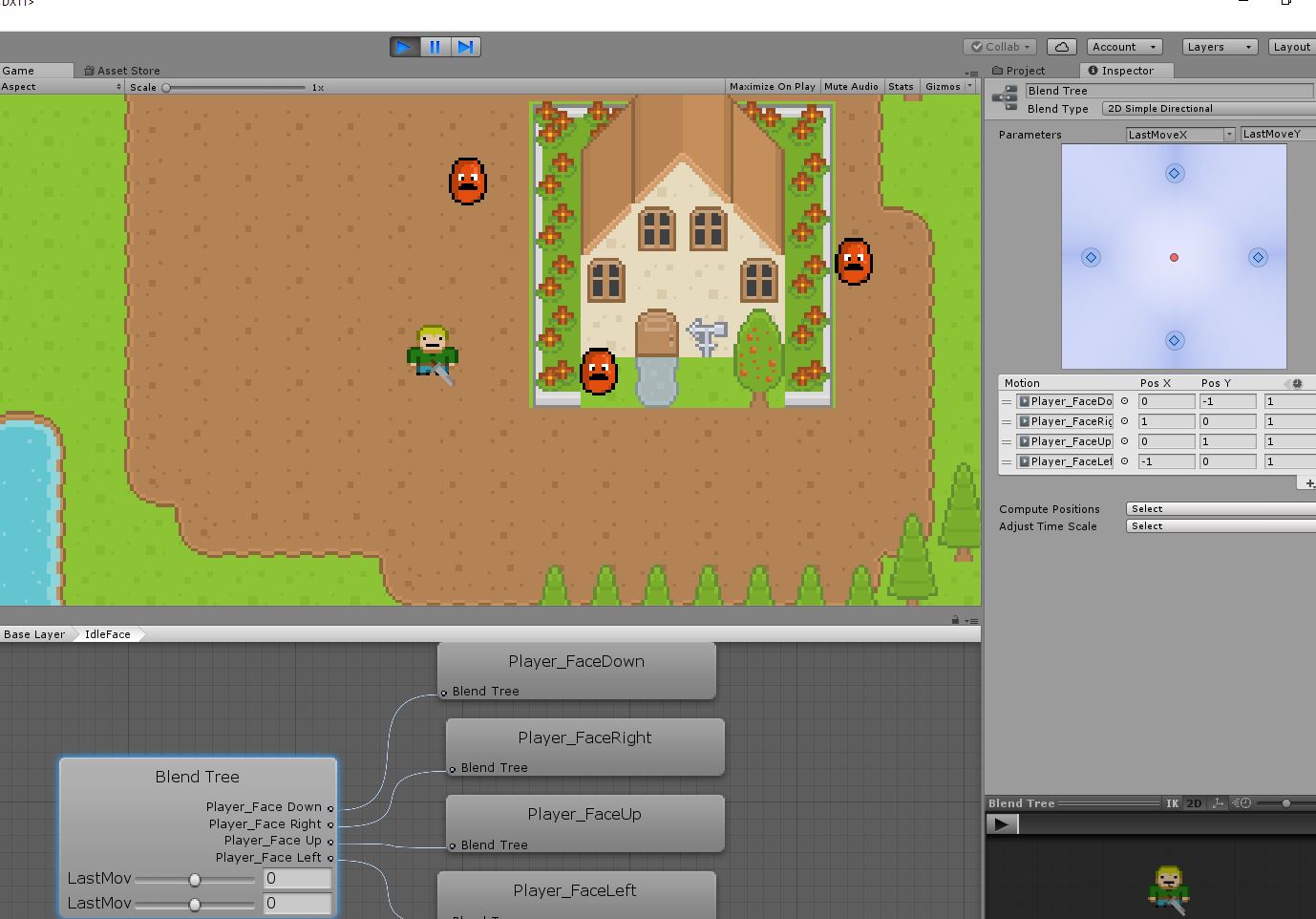Click the Blend Tree name field
1316x919 pixels.
click(x=1170, y=91)
